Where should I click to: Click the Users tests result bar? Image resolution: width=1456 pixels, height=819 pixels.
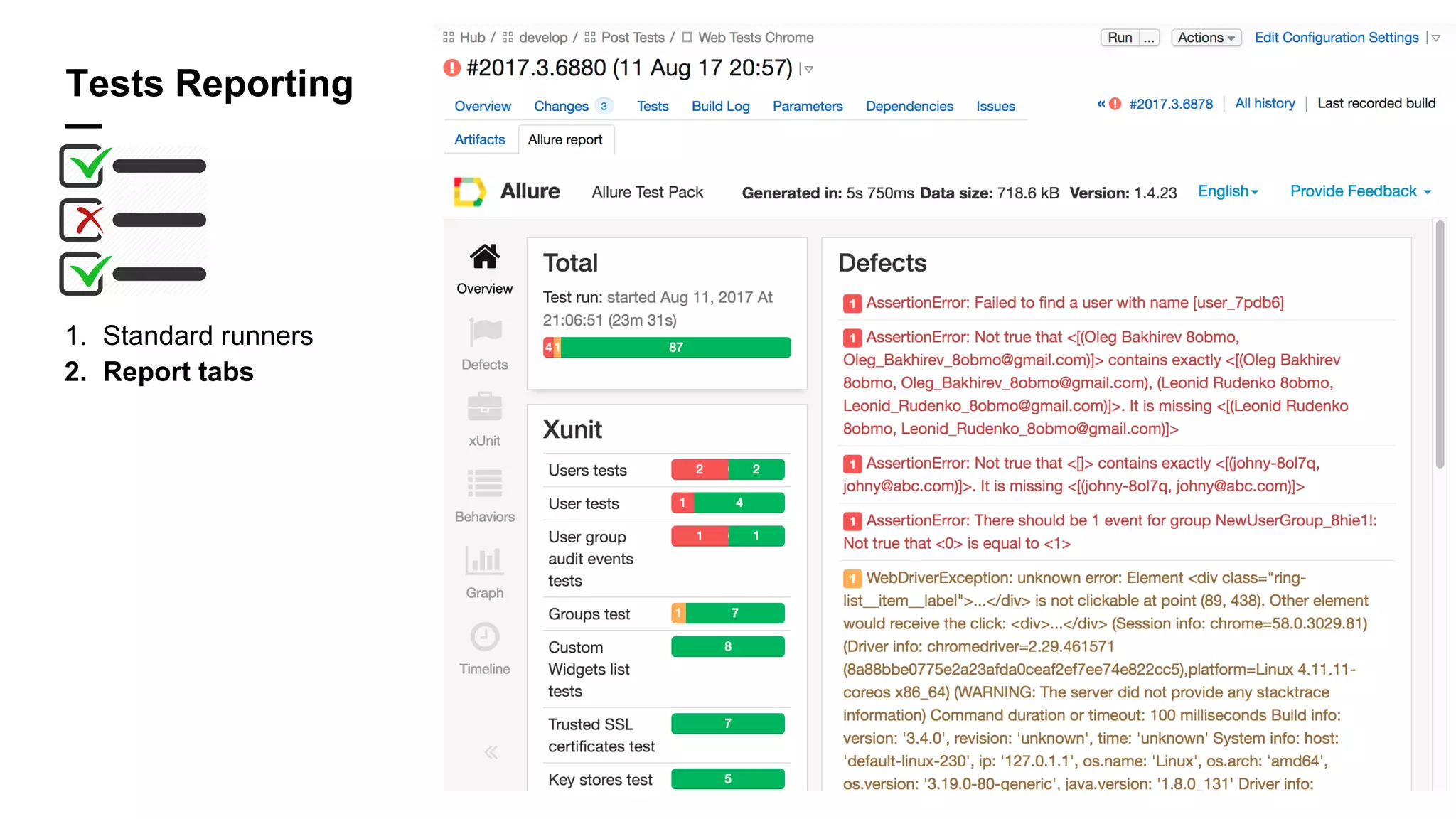pyautogui.click(x=728, y=469)
